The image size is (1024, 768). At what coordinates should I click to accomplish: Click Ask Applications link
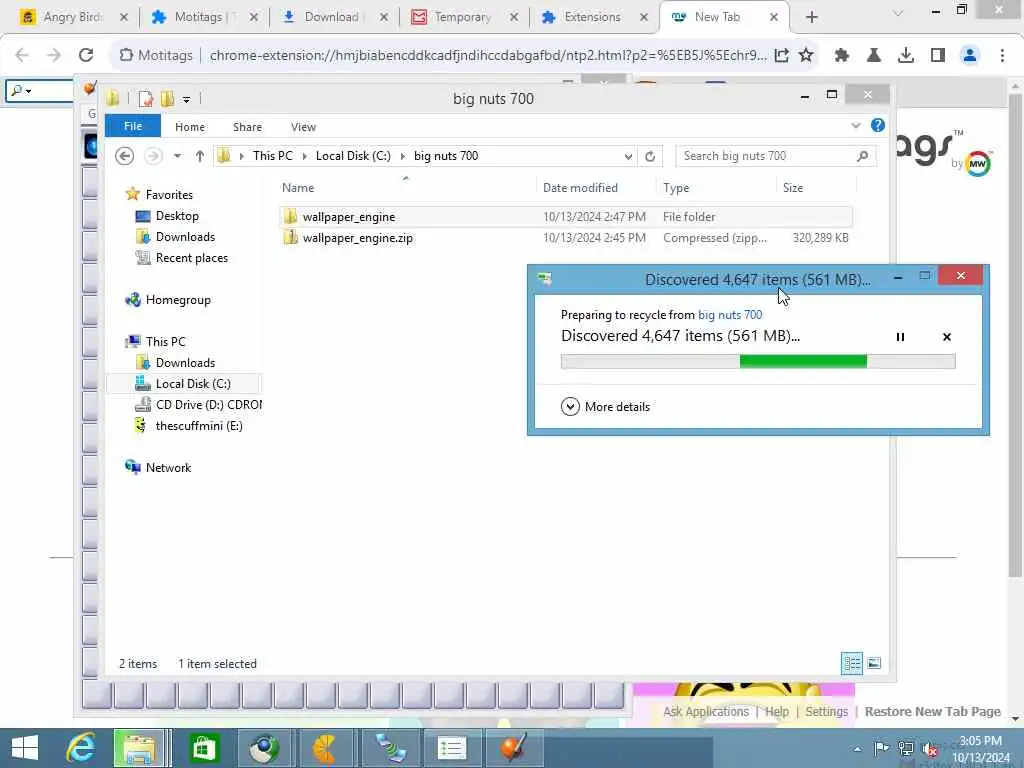[x=706, y=712]
